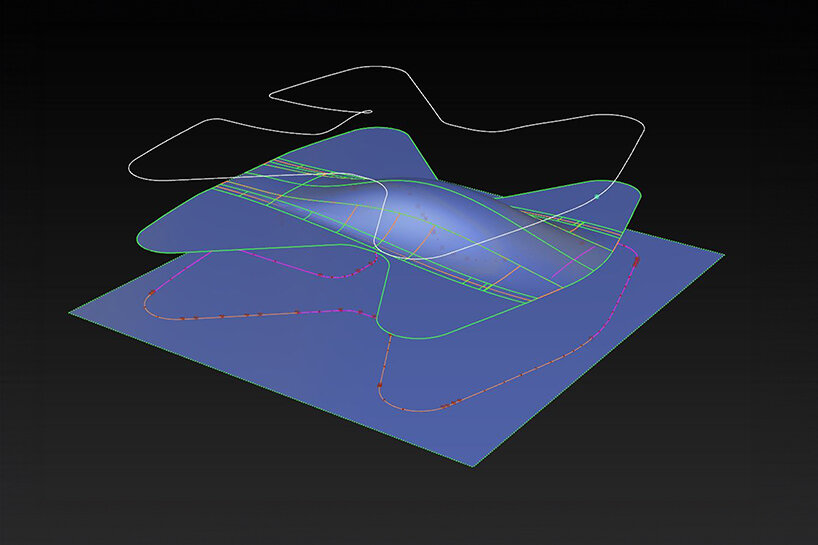The image size is (818, 545).
Task: Click the bright highlight on the dome surface
Action: [420, 205]
